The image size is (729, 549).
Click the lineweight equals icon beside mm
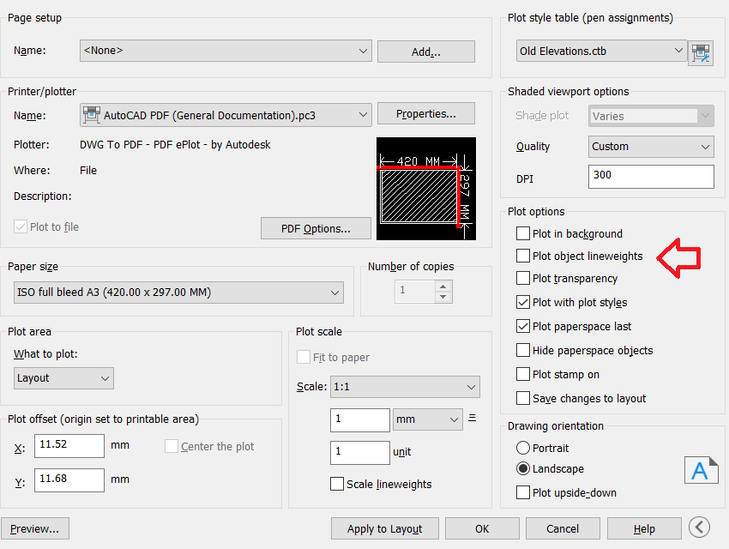(x=472, y=418)
